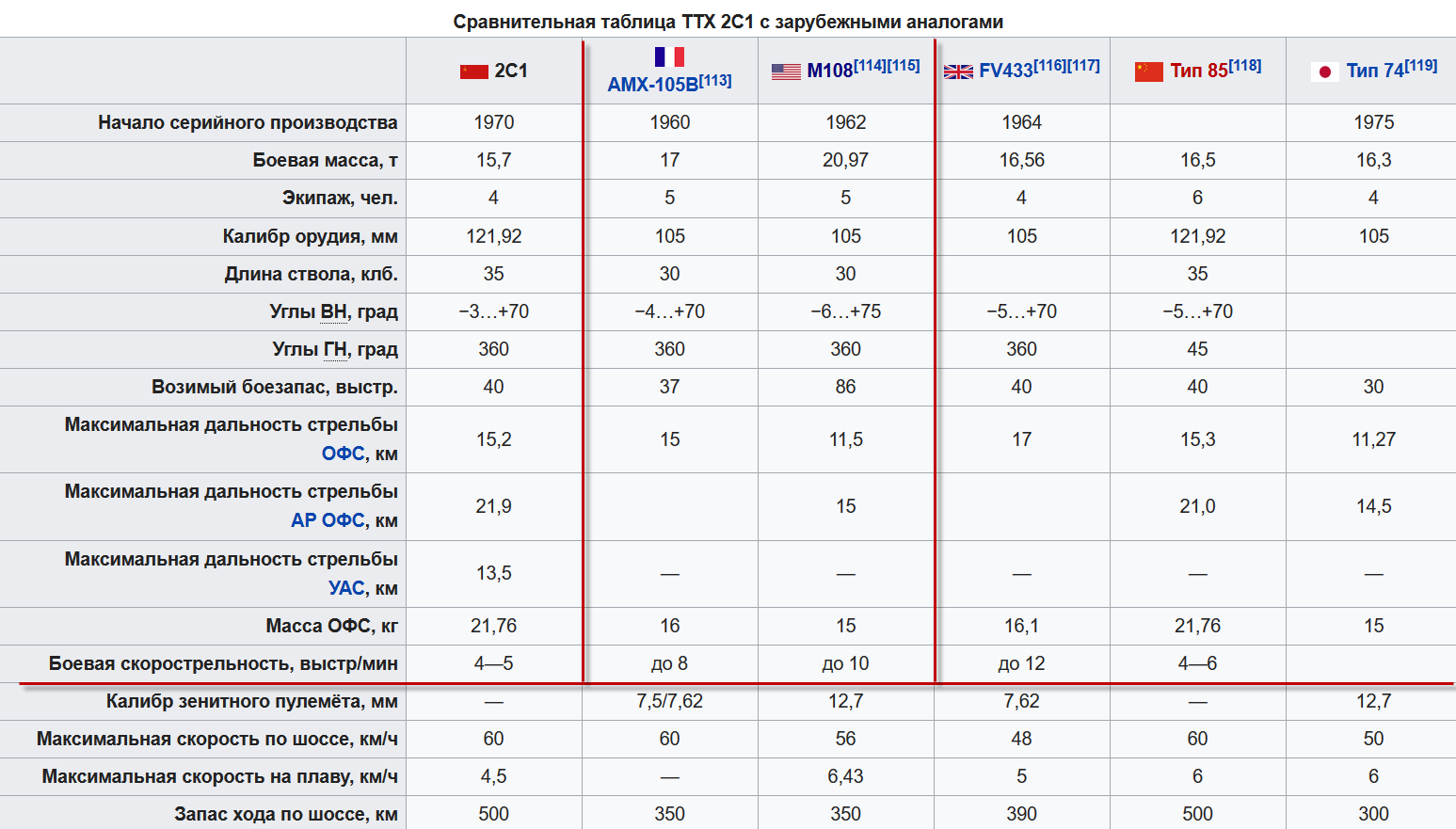Click row label 'Масса ОФС, кг'

coord(331,626)
